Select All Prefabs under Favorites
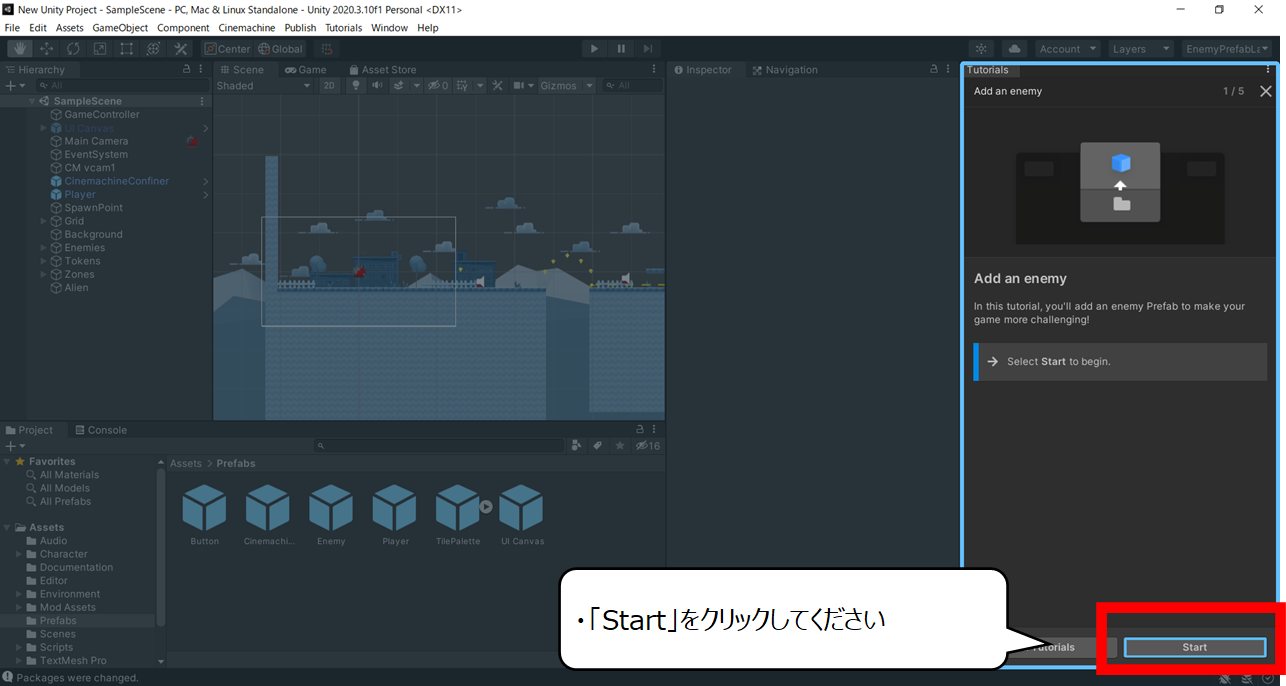Image resolution: width=1286 pixels, height=686 pixels. pos(65,502)
